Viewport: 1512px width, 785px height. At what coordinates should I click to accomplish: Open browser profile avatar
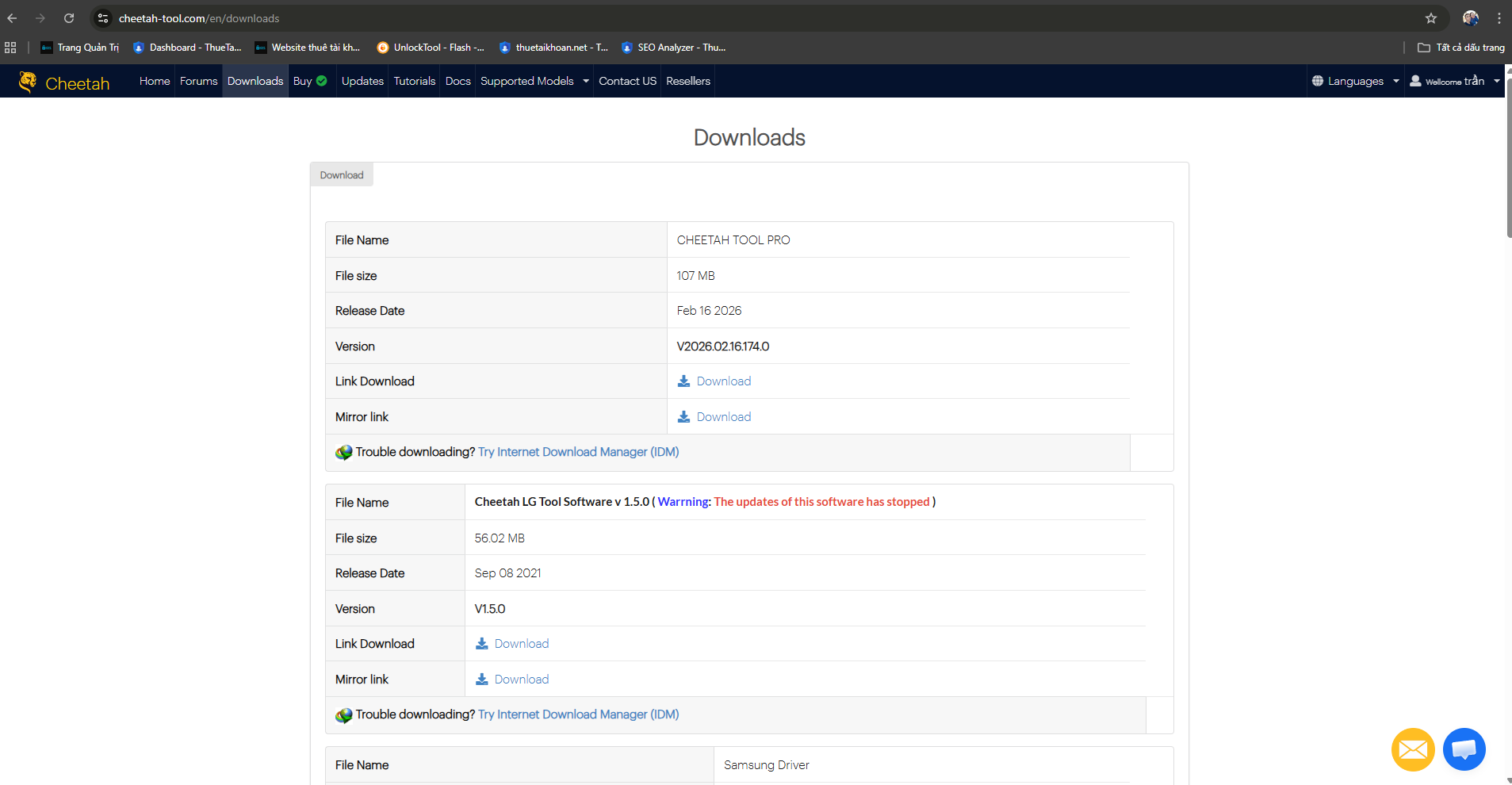(x=1471, y=18)
